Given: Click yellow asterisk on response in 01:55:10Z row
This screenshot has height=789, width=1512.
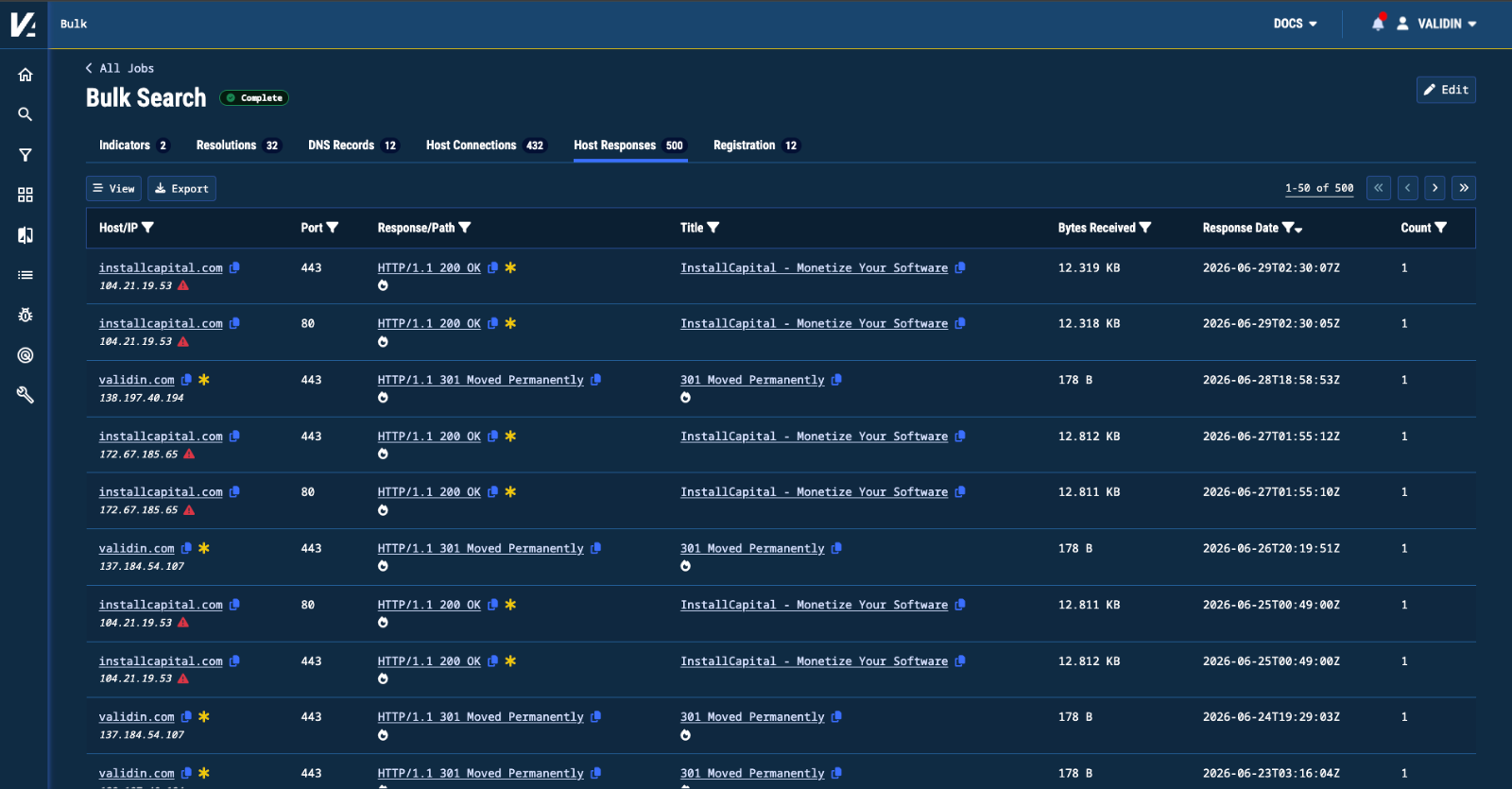Looking at the screenshot, I should 510,491.
